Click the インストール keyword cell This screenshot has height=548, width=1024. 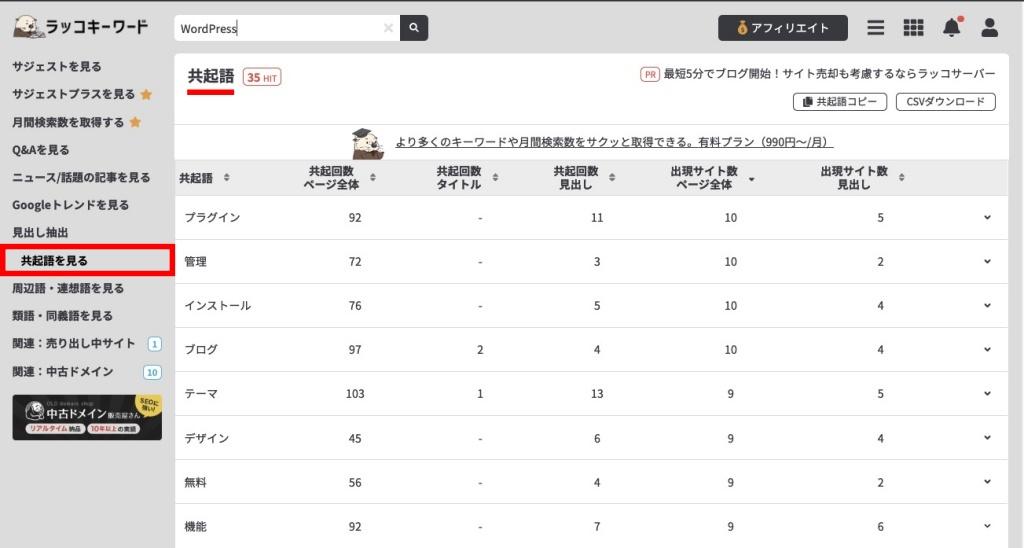[217, 306]
